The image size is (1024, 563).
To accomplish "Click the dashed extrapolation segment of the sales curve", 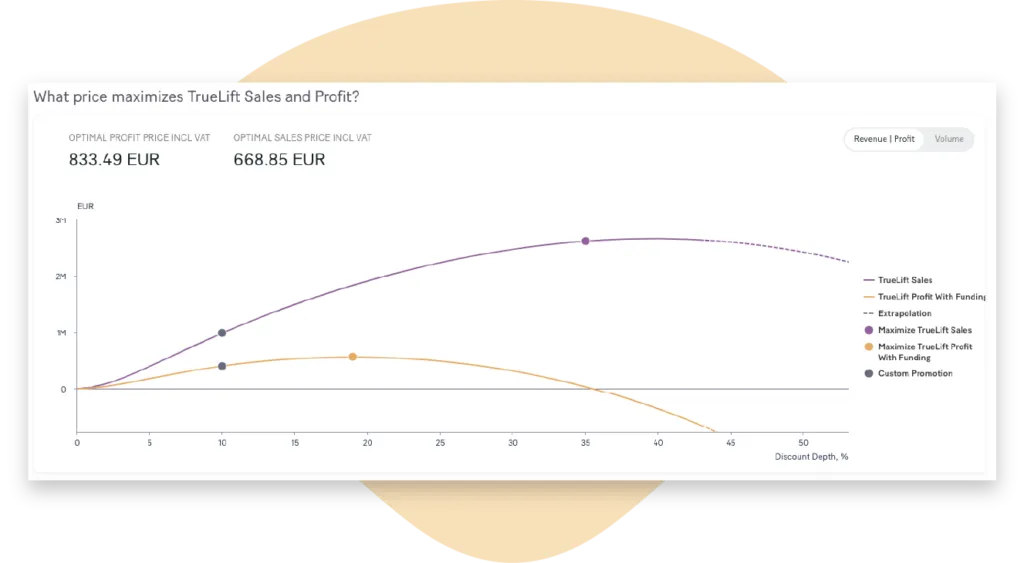I will tap(780, 247).
